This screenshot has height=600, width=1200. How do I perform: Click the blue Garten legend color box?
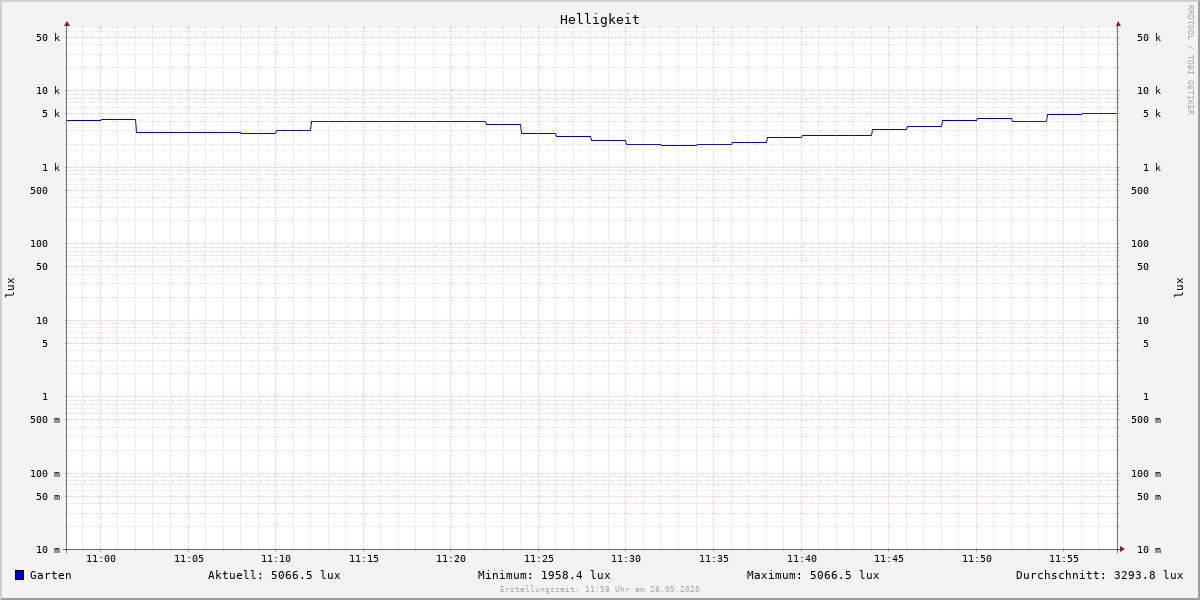tap(19, 575)
